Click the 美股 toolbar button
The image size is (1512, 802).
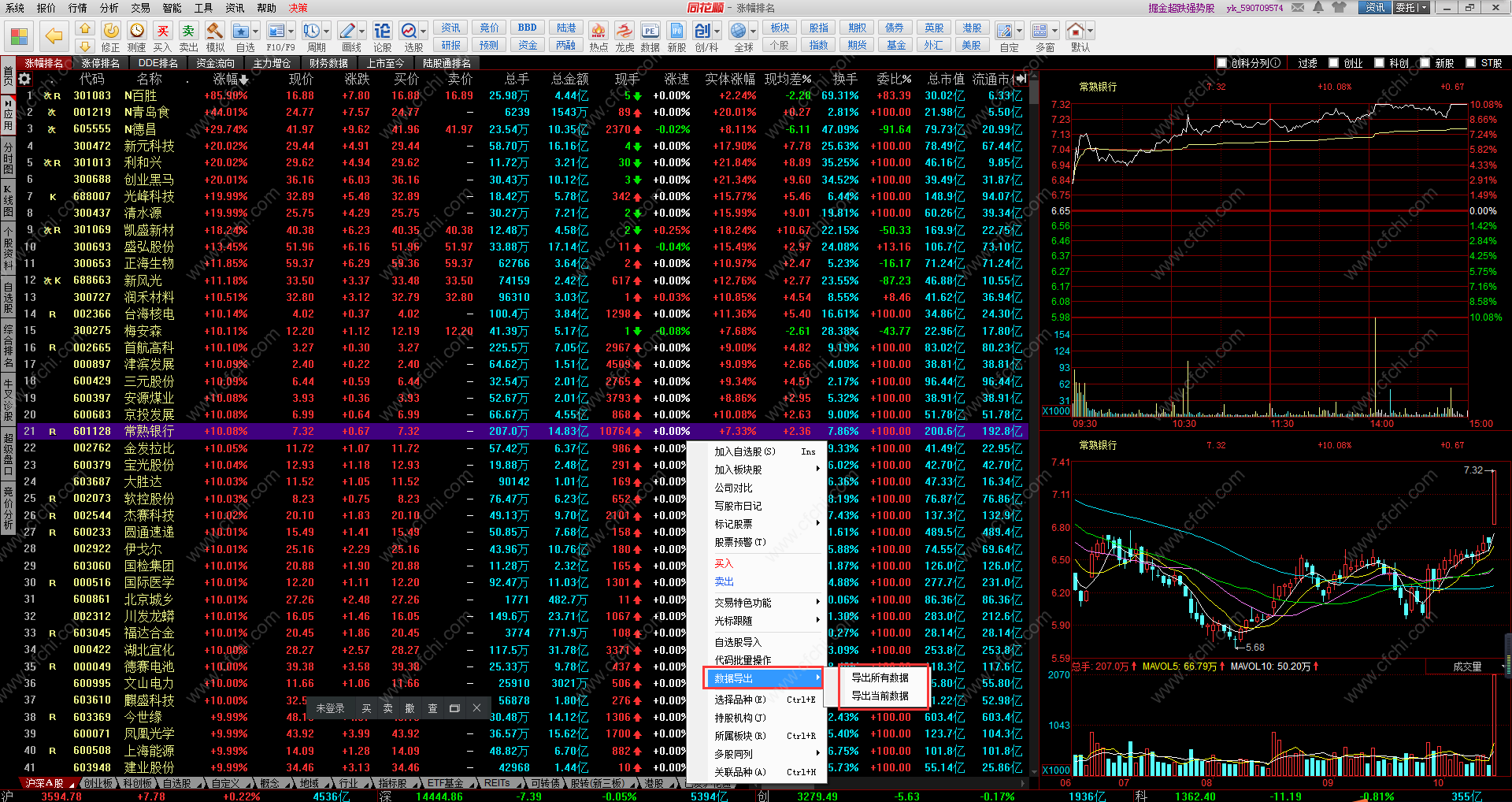972,45
